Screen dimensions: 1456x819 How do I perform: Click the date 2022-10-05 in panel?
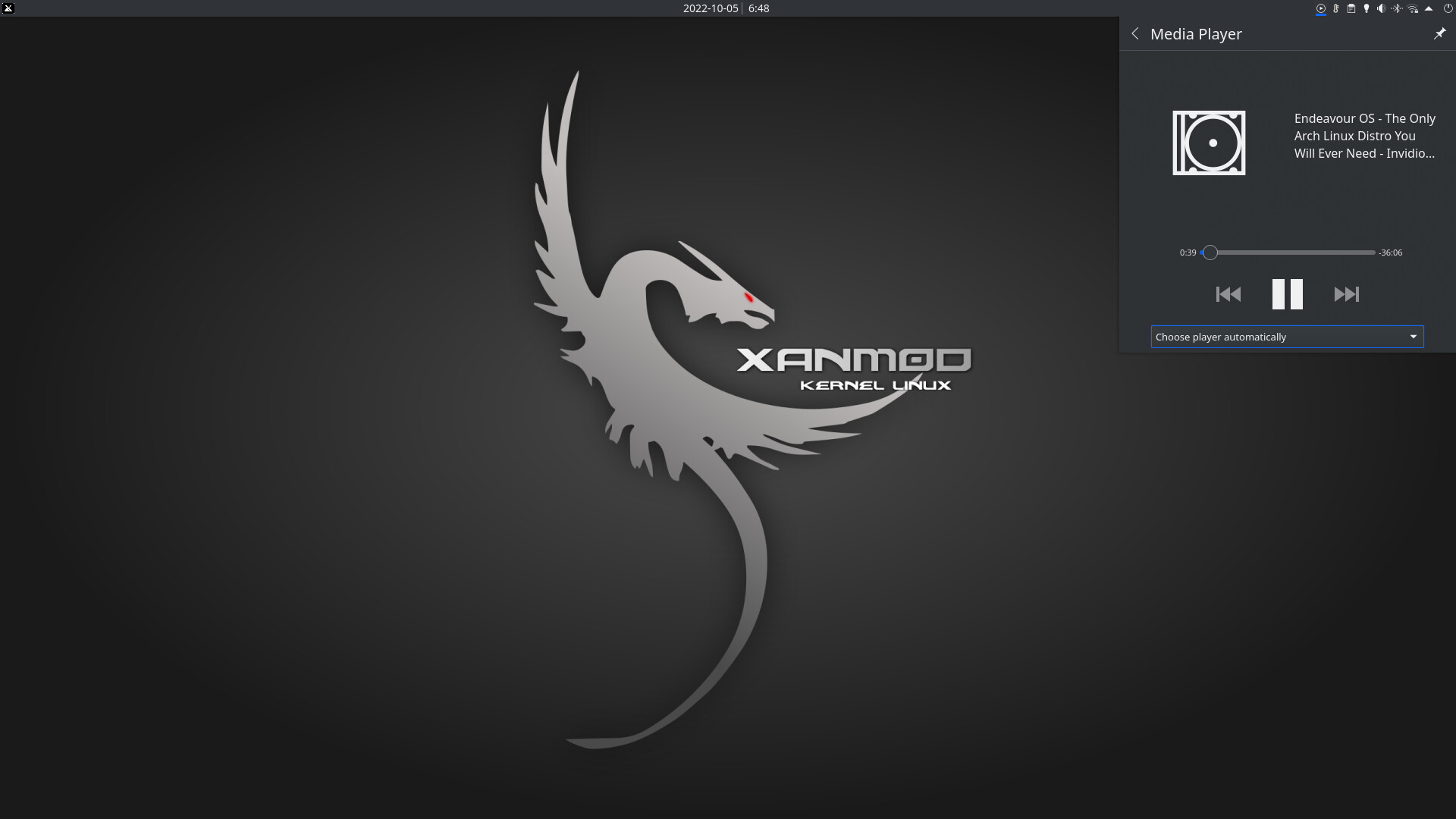click(711, 8)
